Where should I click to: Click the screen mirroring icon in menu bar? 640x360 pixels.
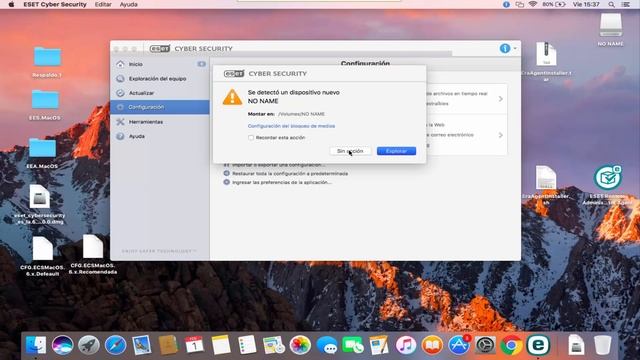pos(520,4)
